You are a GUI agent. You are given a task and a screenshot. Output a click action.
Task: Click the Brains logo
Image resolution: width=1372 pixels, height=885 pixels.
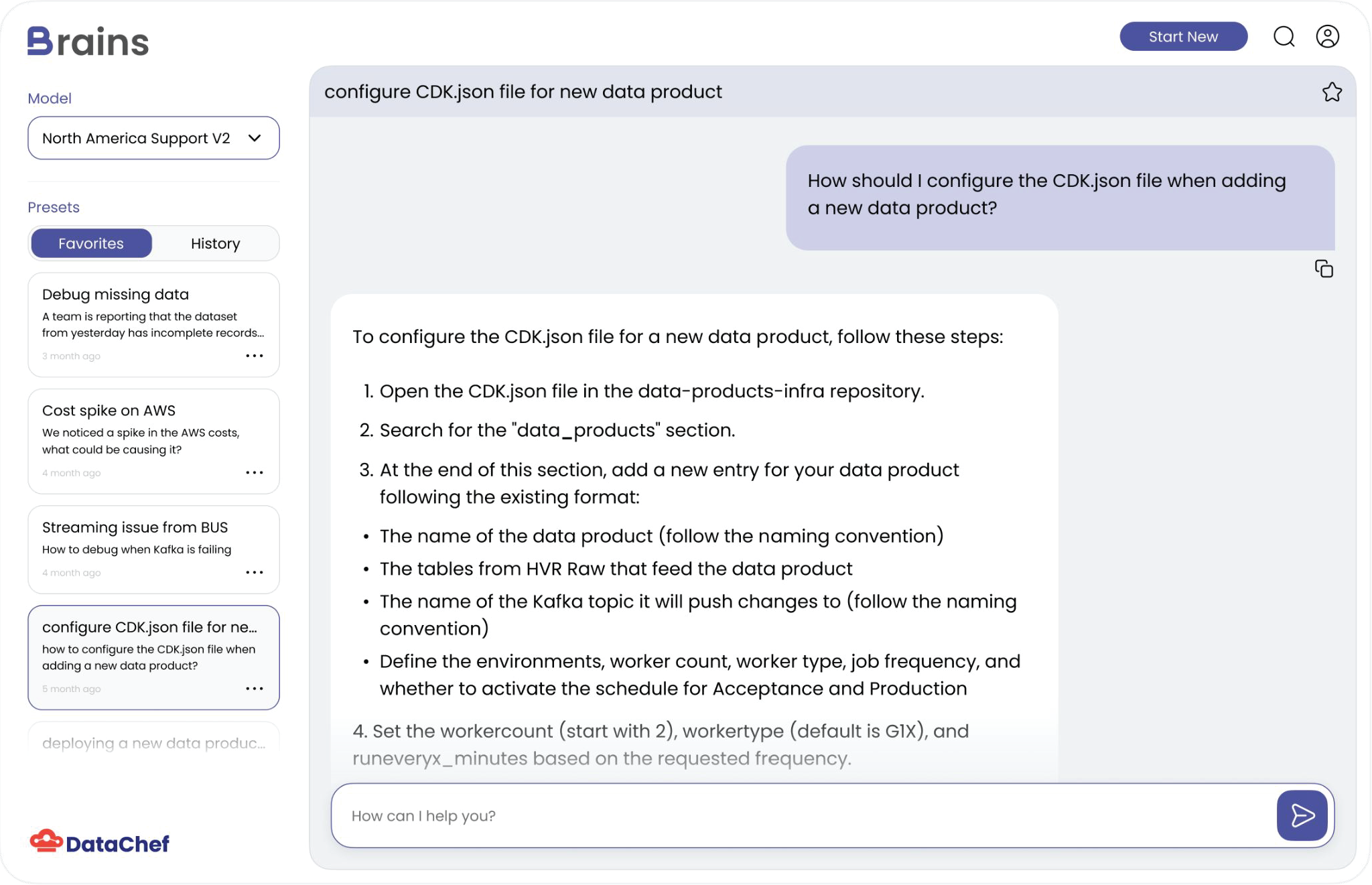coord(88,42)
